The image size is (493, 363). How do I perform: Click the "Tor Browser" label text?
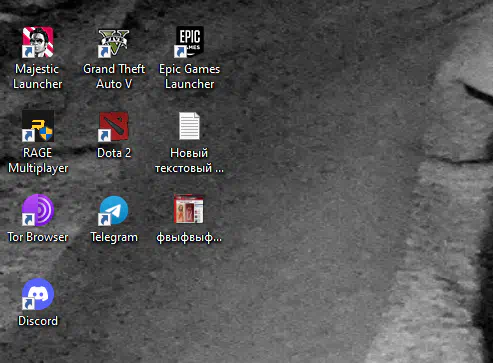38,237
